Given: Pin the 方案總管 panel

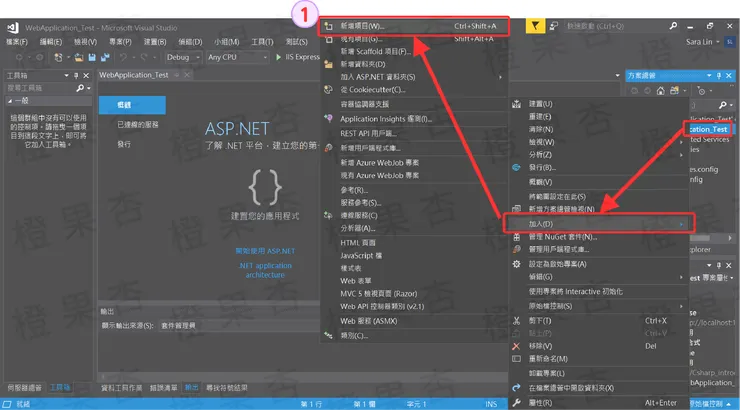Looking at the screenshot, I should 719,75.
